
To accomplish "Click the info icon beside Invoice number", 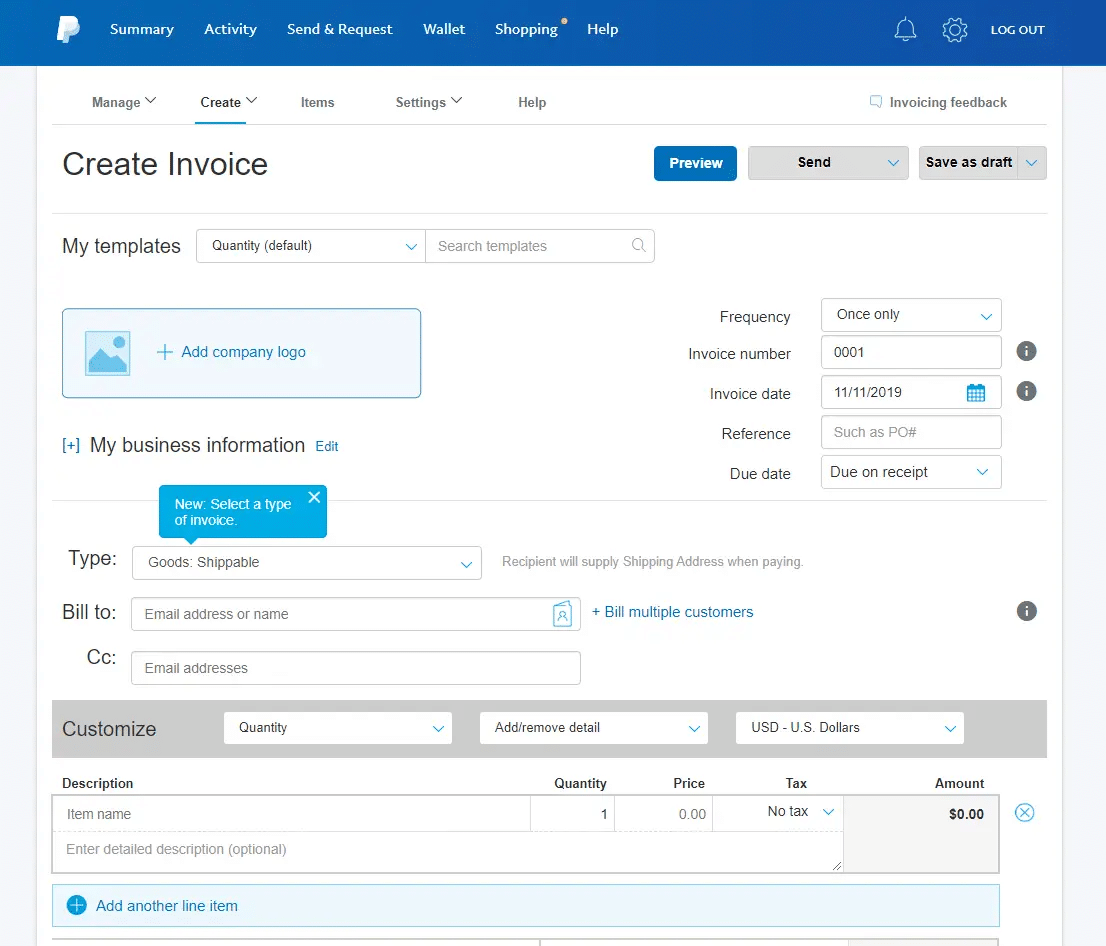I will click(x=1026, y=351).
